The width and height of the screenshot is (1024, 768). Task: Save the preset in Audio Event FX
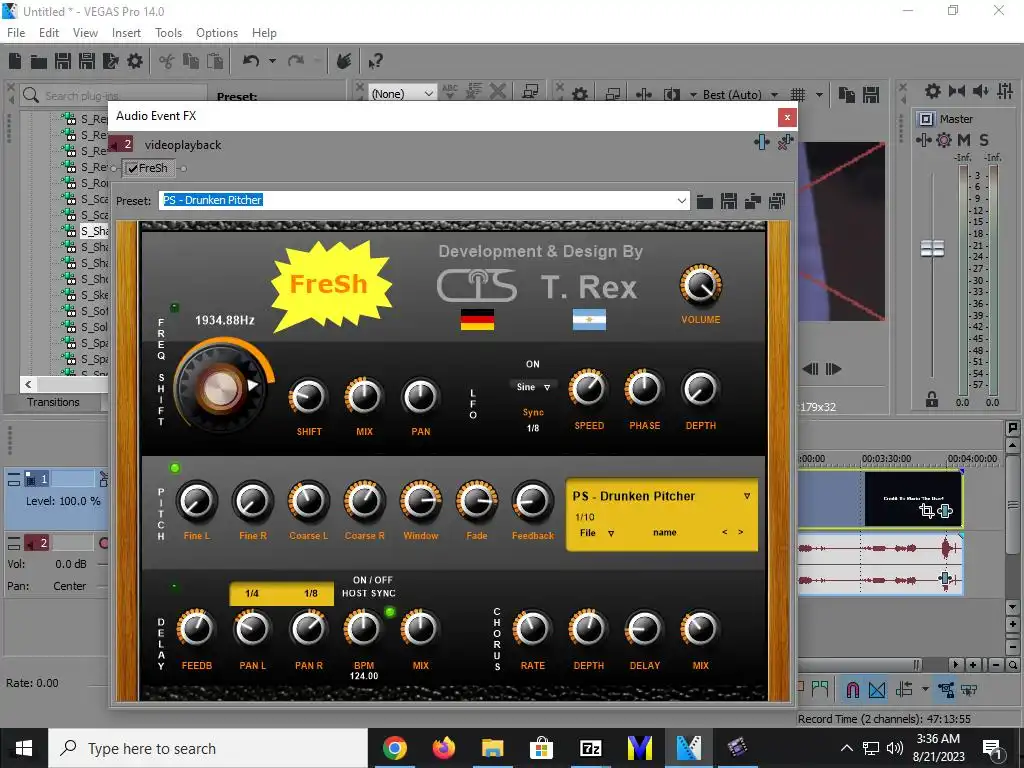729,201
